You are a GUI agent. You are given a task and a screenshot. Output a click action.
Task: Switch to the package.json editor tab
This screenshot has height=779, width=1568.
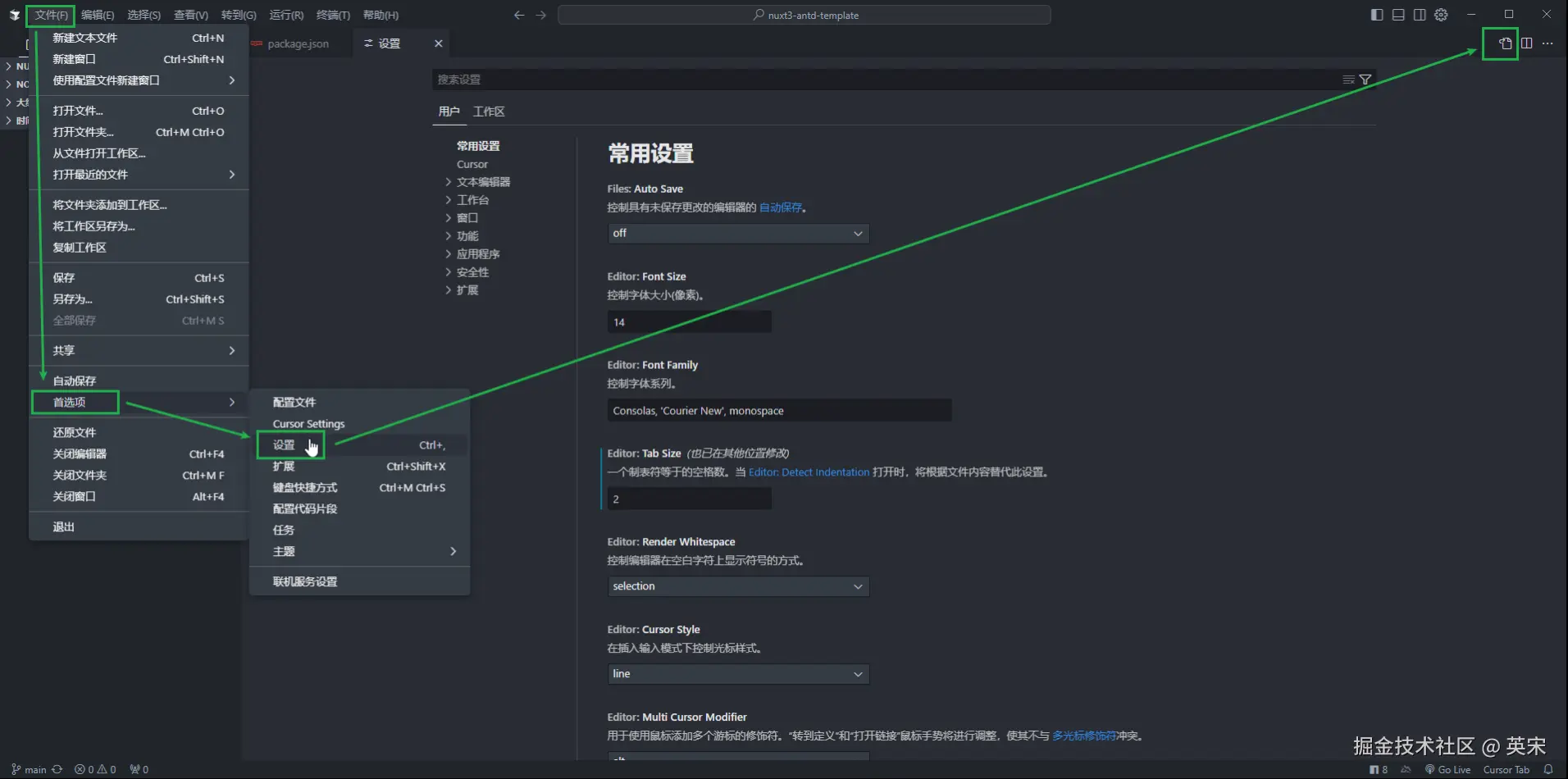(x=298, y=43)
